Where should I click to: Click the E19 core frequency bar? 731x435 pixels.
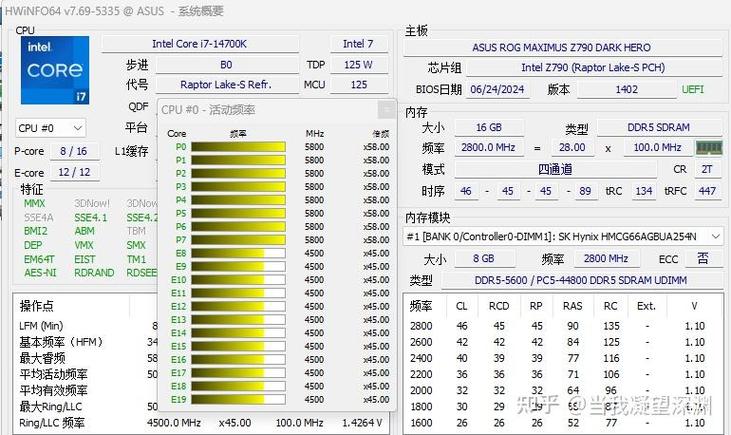click(x=238, y=400)
